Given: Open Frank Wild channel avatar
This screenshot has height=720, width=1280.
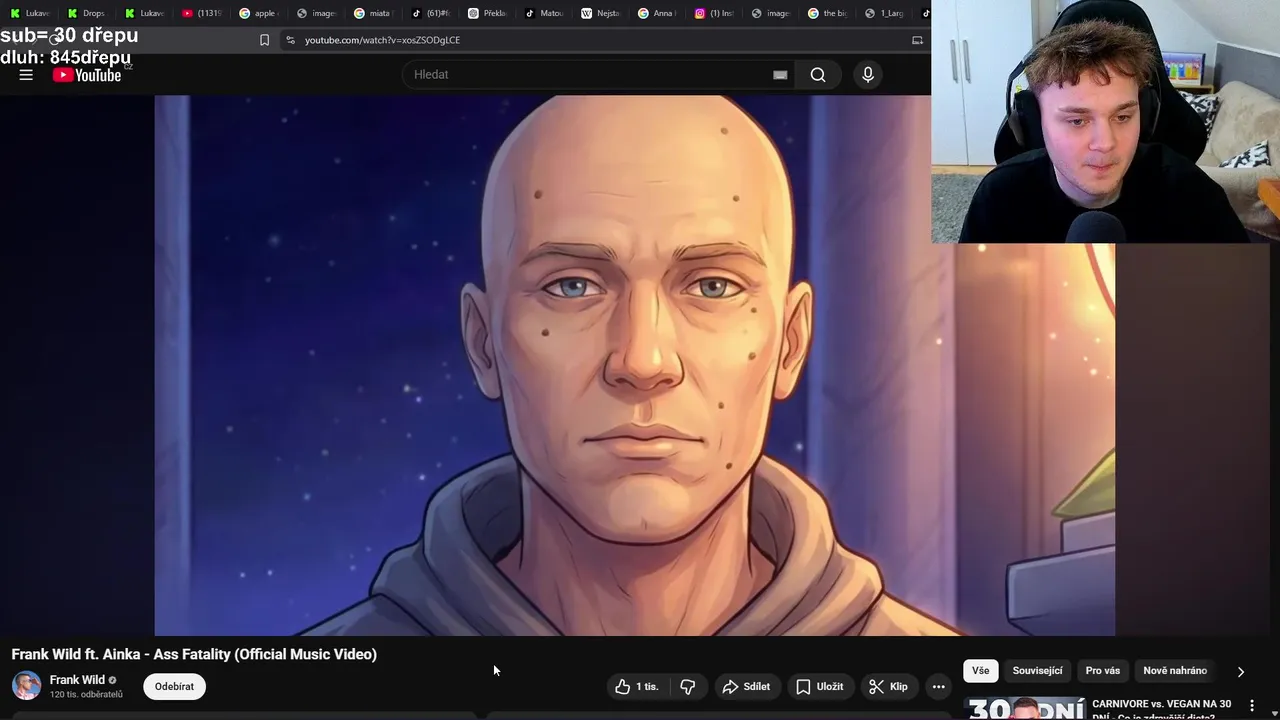Looking at the screenshot, I should 26,686.
